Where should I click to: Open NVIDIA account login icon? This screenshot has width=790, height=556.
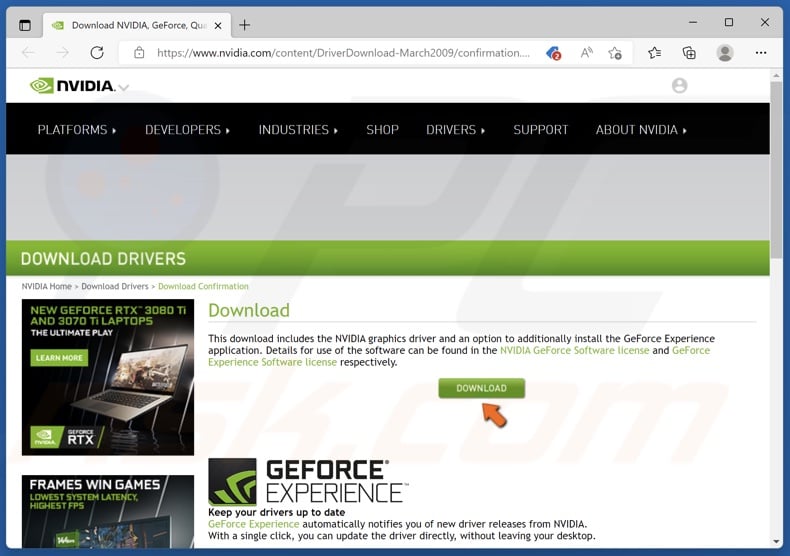click(679, 86)
